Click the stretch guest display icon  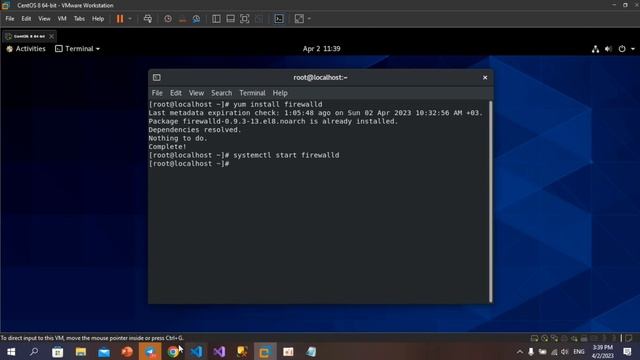coord(299,19)
